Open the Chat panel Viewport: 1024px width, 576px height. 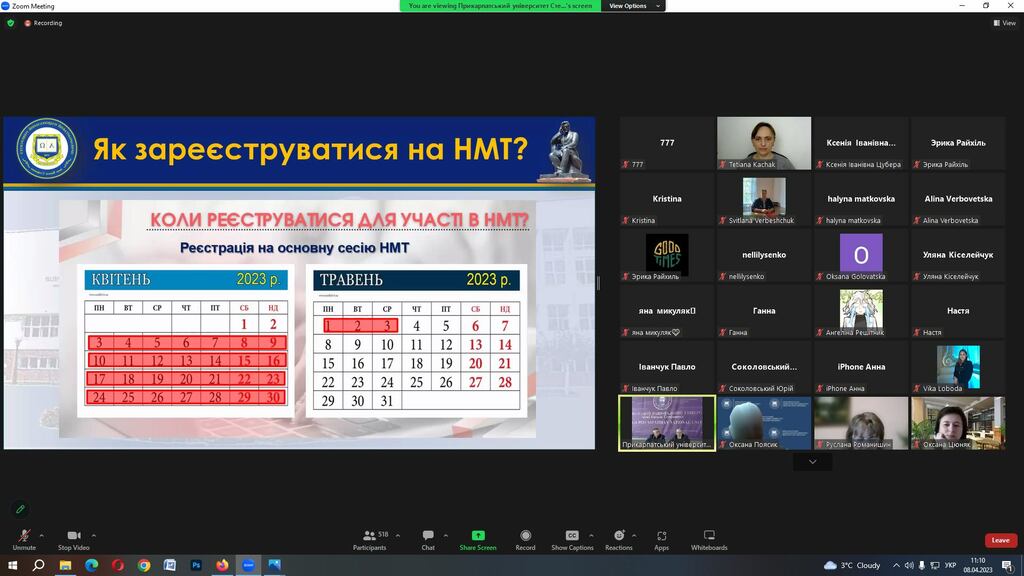(428, 540)
